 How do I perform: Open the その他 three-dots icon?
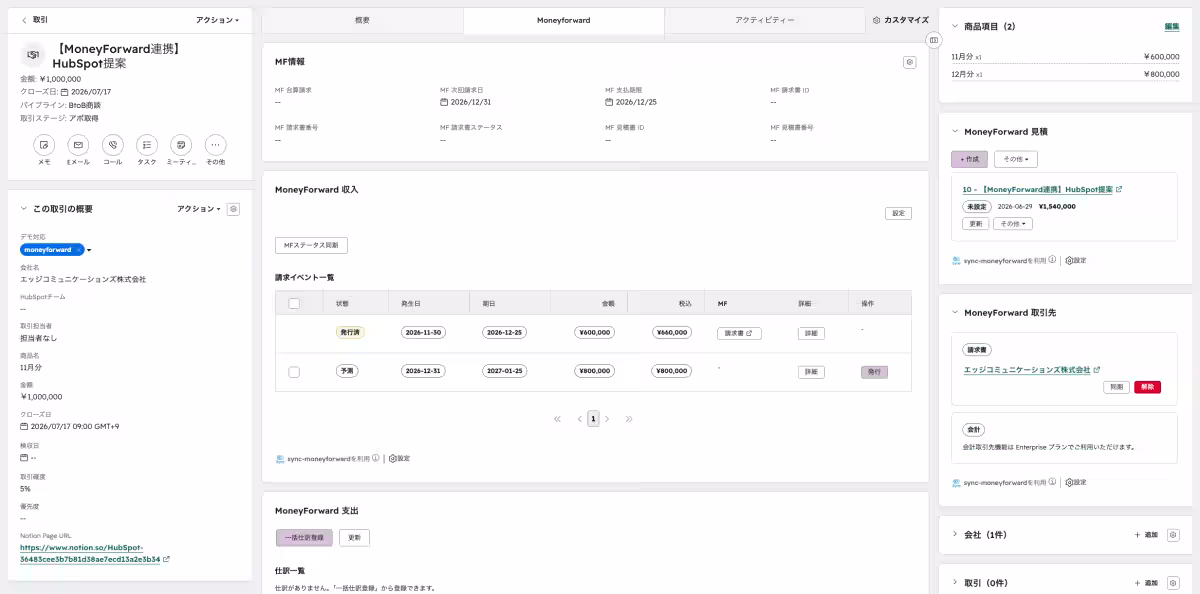coord(215,145)
